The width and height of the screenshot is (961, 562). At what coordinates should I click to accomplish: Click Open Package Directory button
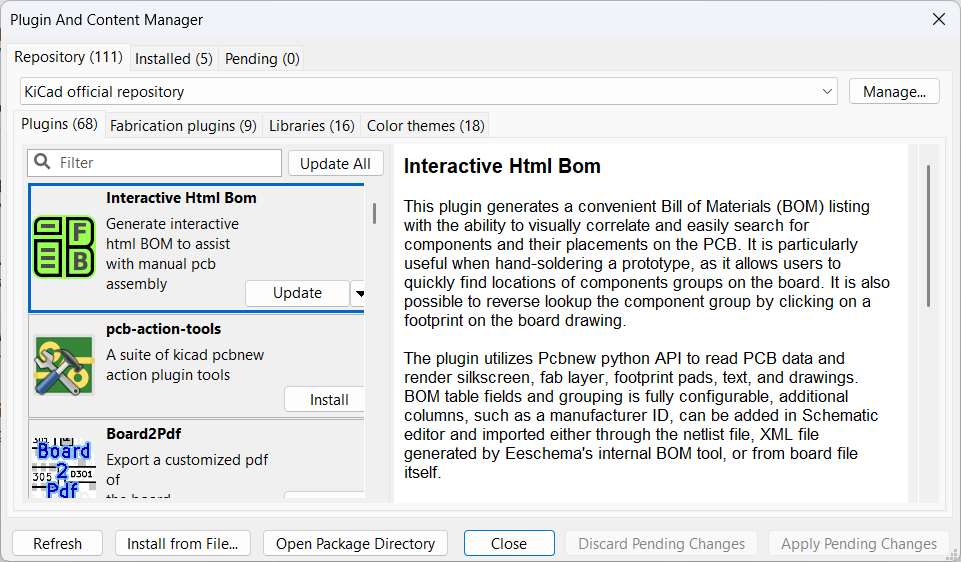[355, 544]
